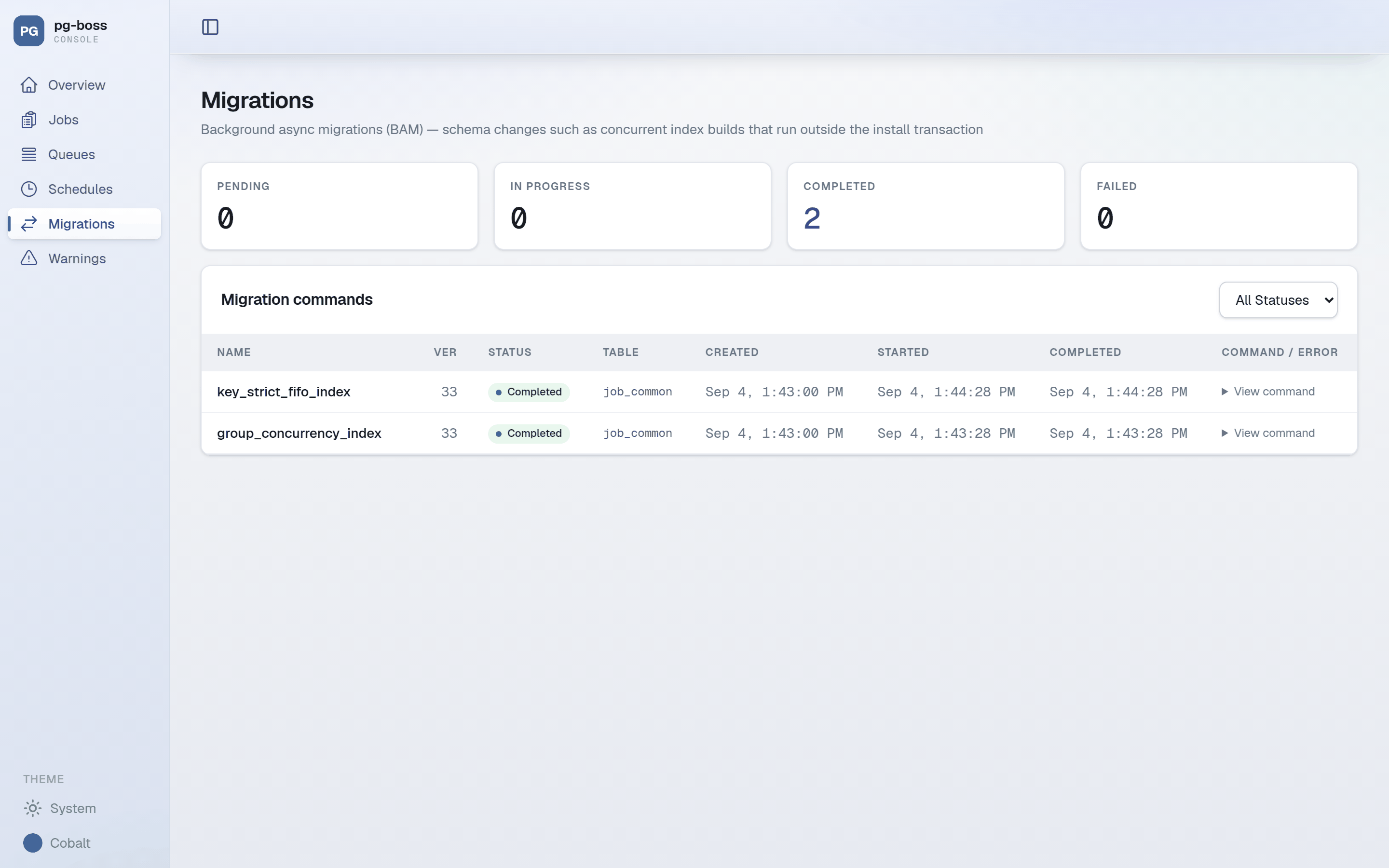This screenshot has height=868, width=1389.
Task: Click the Completed stat card
Action: [x=926, y=206]
